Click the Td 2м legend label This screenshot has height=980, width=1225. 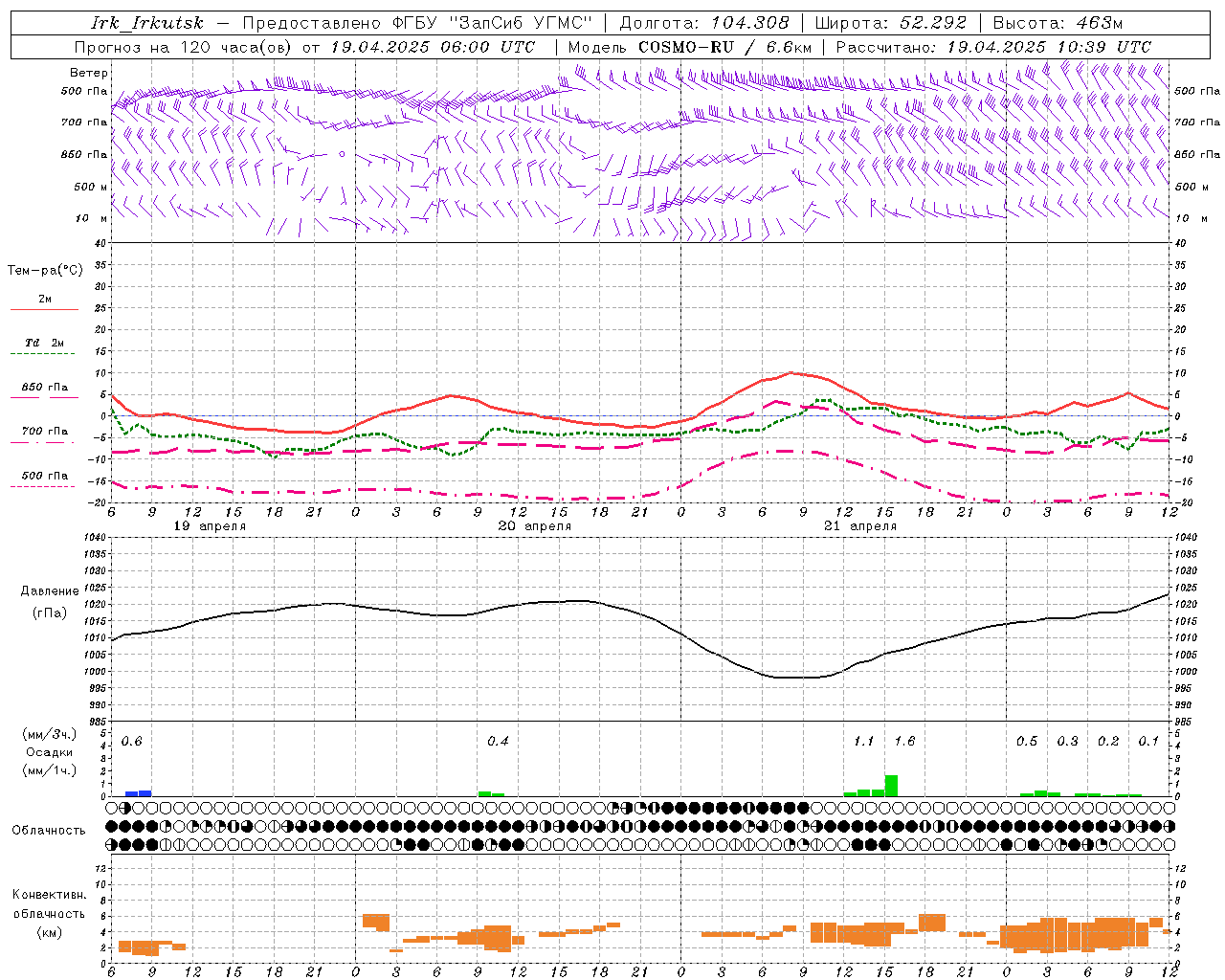pos(44,343)
